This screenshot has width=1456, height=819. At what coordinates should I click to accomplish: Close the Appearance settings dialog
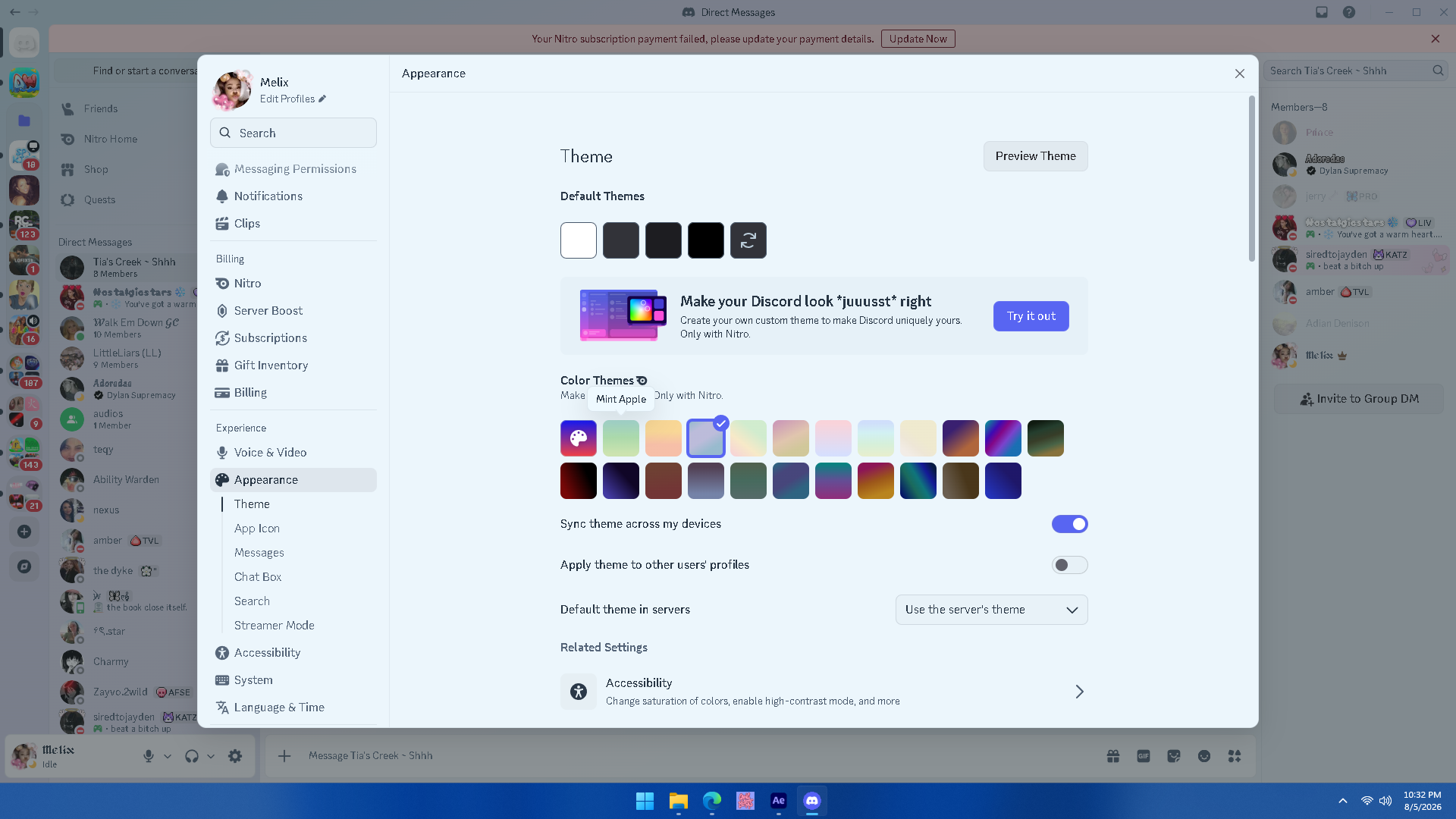click(x=1239, y=74)
